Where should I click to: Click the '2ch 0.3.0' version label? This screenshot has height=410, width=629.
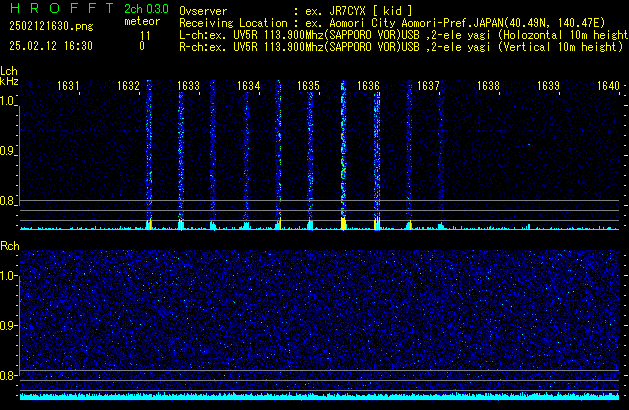146,8
